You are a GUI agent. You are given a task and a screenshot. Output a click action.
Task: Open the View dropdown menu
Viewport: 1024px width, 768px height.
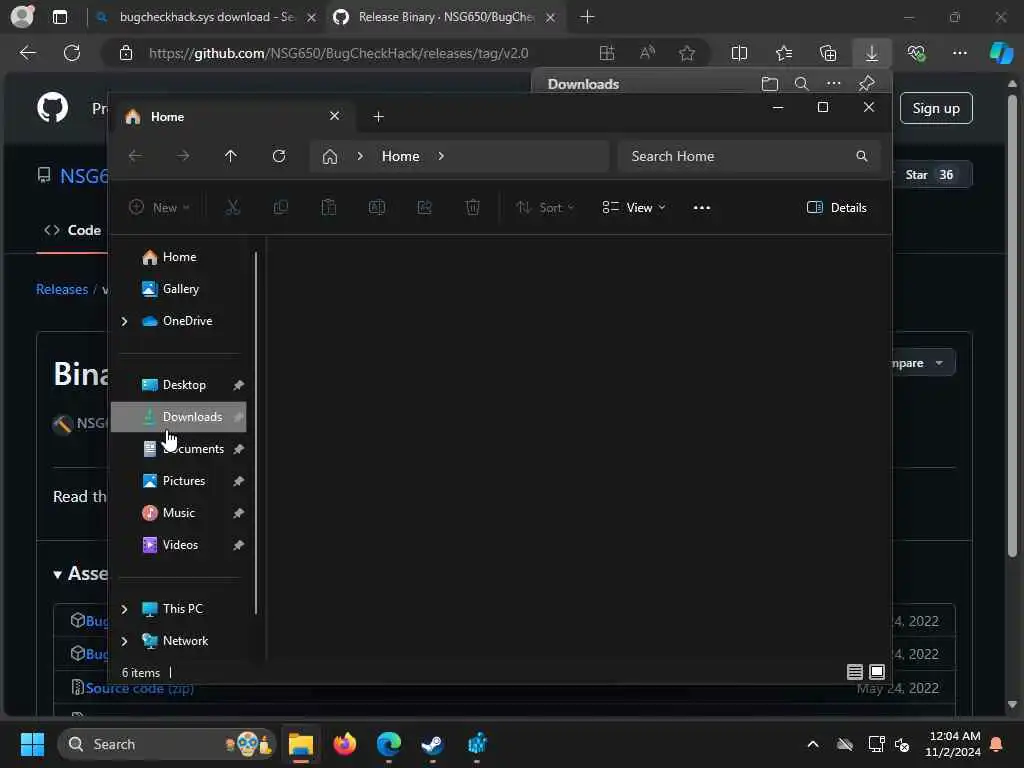[x=633, y=208]
